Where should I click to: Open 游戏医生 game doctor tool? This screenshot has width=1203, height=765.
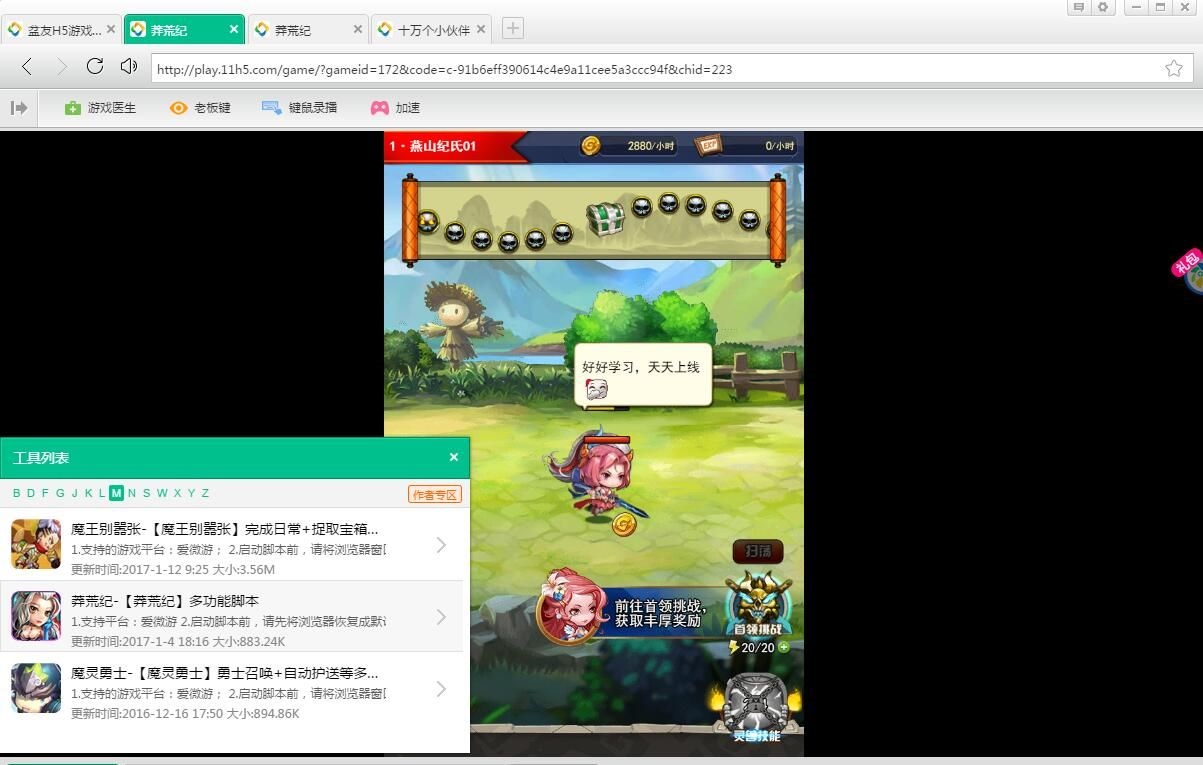(100, 107)
